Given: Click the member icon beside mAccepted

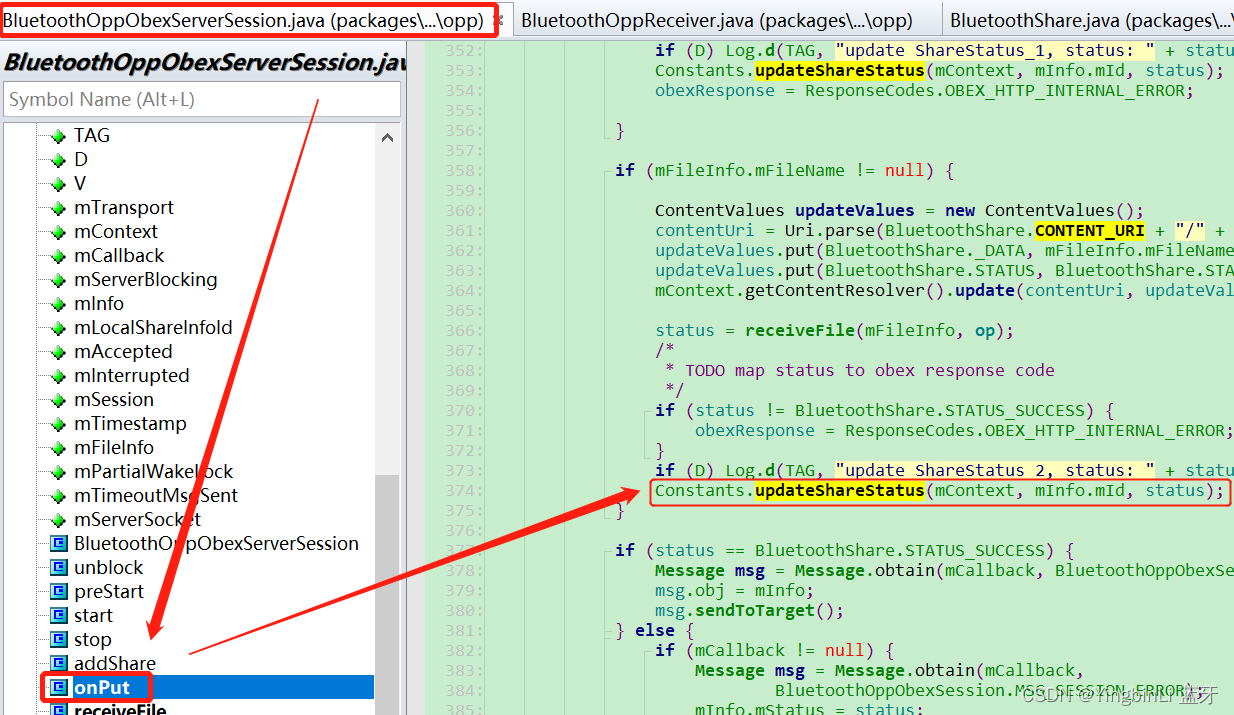Looking at the screenshot, I should coord(58,352).
